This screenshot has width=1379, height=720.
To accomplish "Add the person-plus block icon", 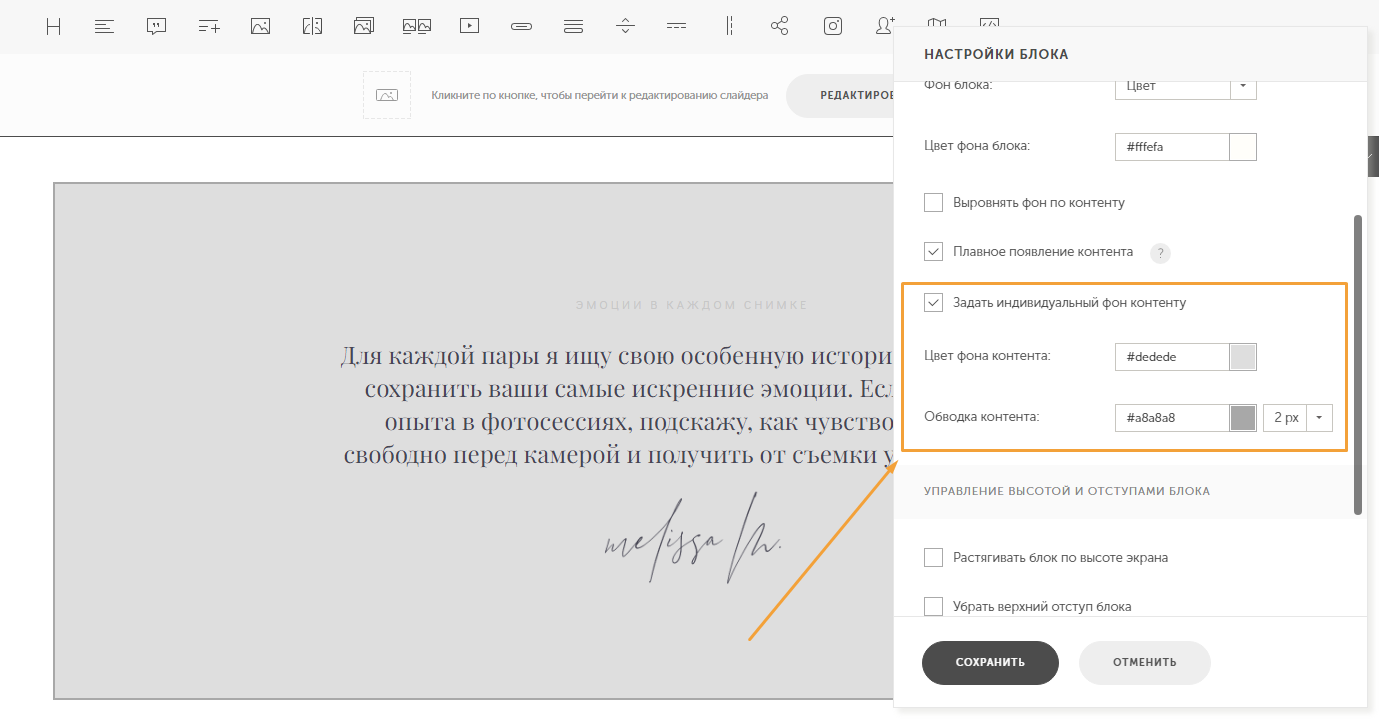I will 885,26.
